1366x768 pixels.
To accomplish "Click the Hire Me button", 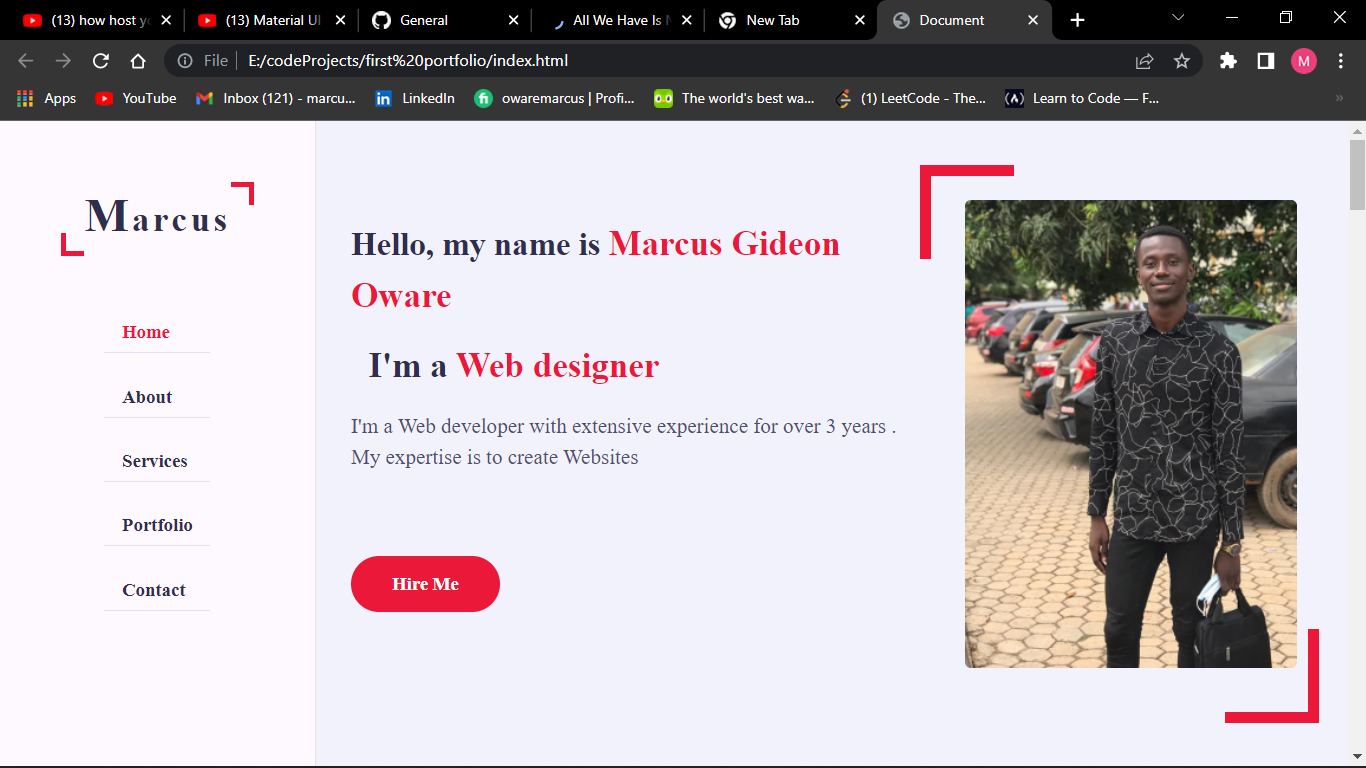I will click(x=425, y=583).
